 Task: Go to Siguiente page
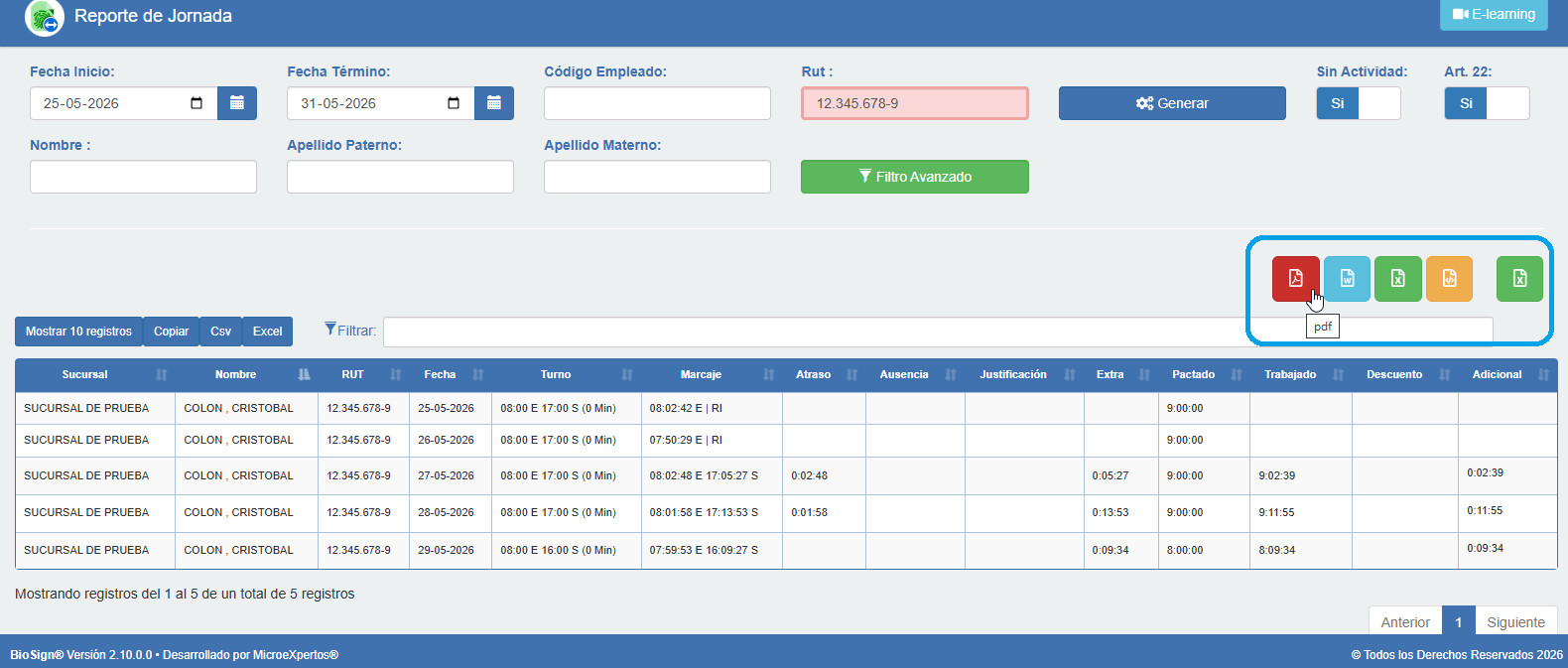coord(1515,622)
